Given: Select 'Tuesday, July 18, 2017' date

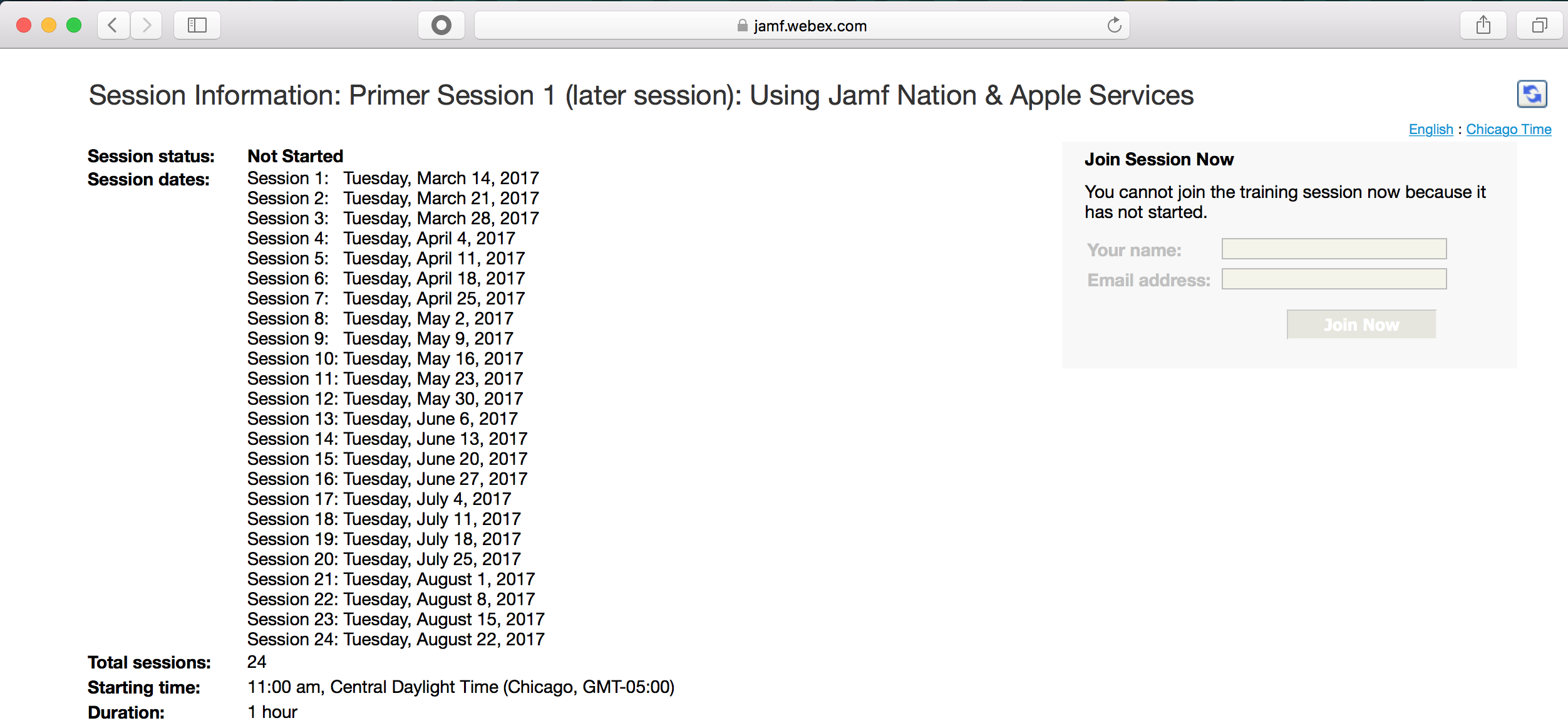Looking at the screenshot, I should pyautogui.click(x=433, y=539).
